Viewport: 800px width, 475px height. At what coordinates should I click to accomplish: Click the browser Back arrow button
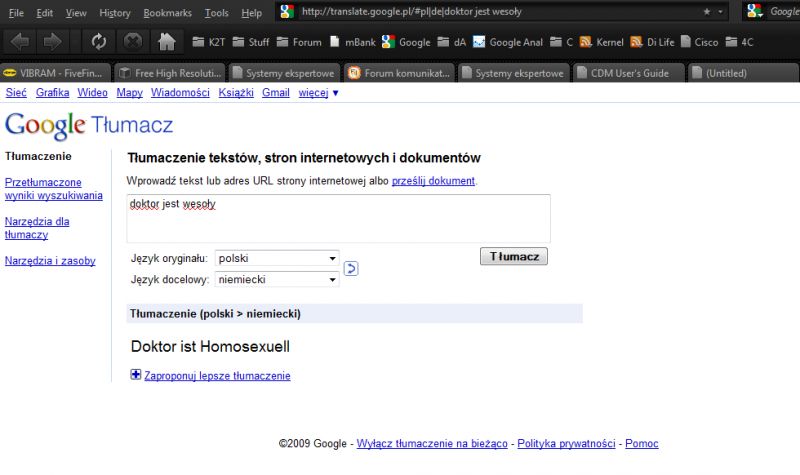click(20, 41)
